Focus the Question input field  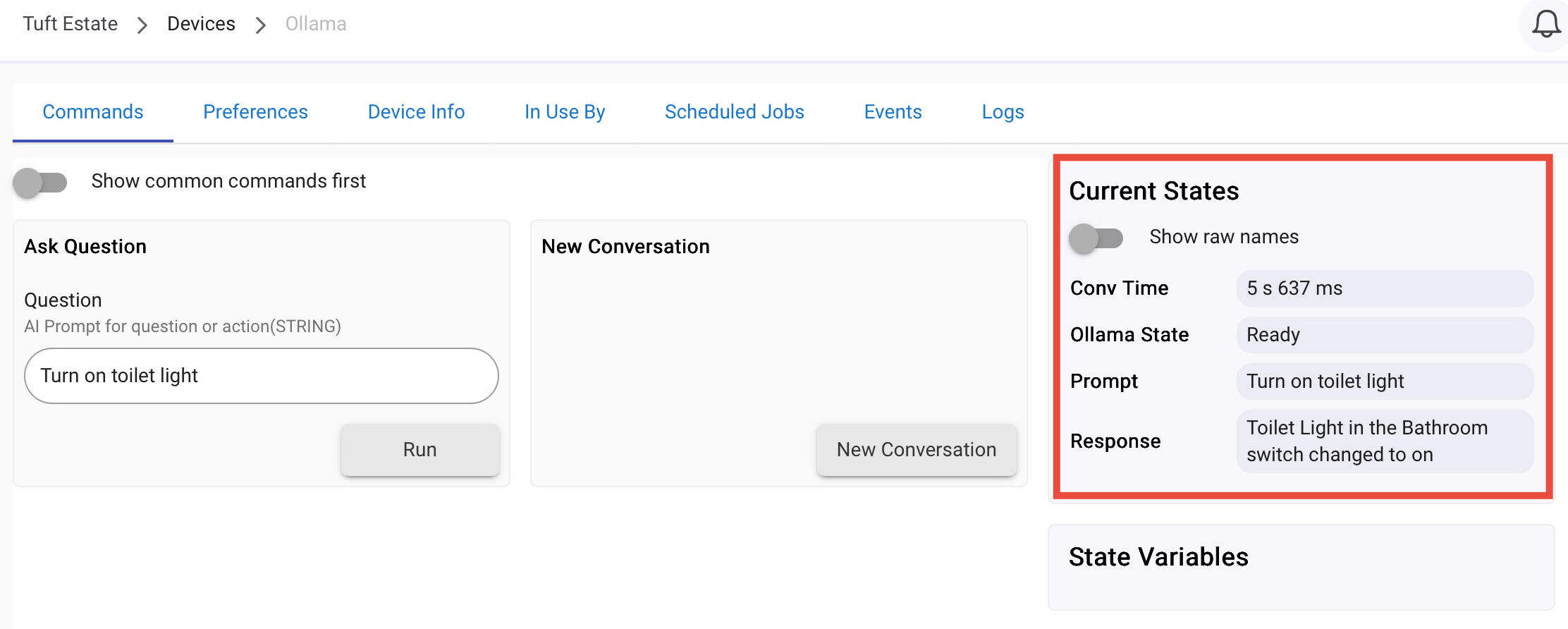(262, 376)
